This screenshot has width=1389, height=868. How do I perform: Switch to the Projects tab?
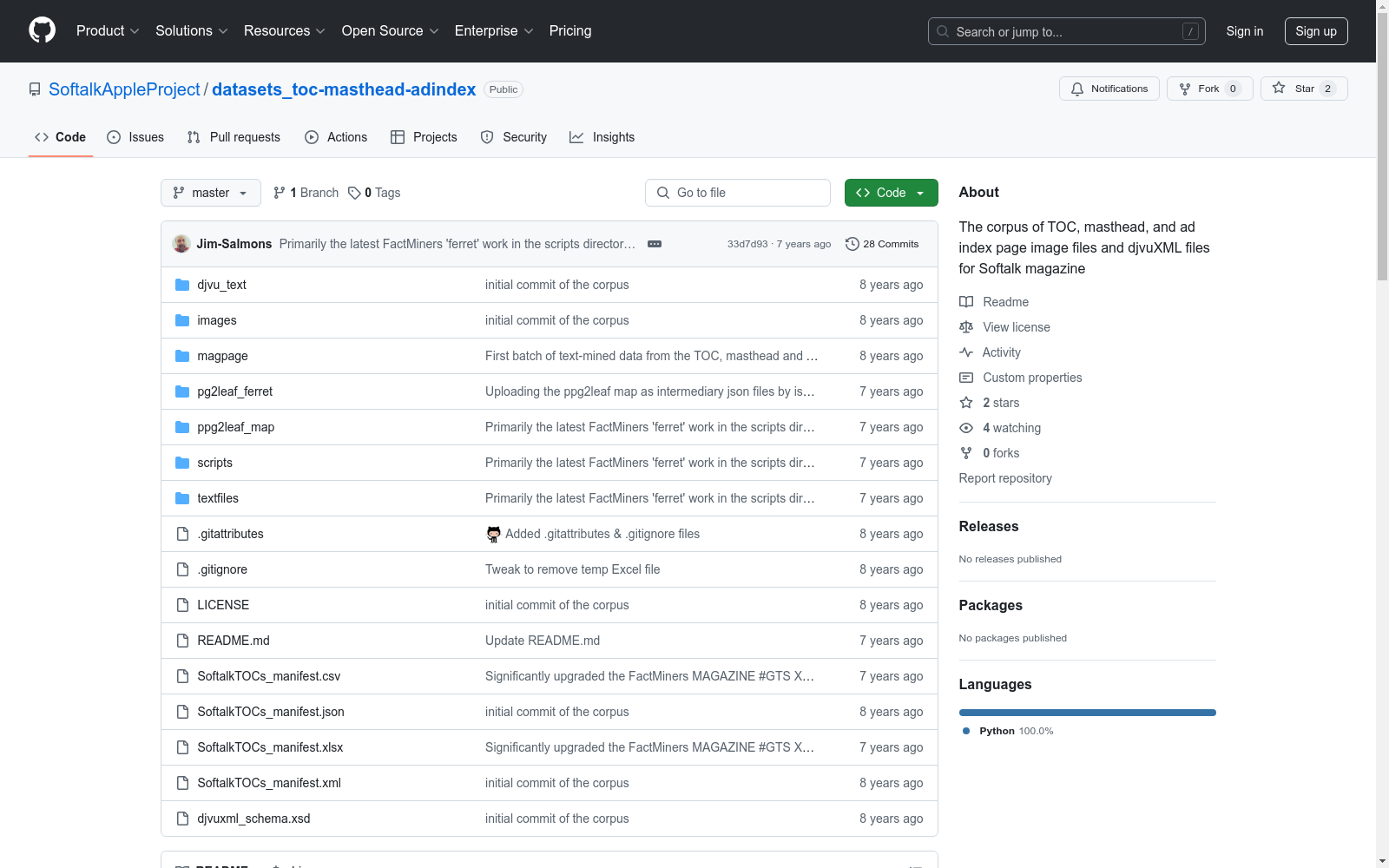tap(424, 137)
